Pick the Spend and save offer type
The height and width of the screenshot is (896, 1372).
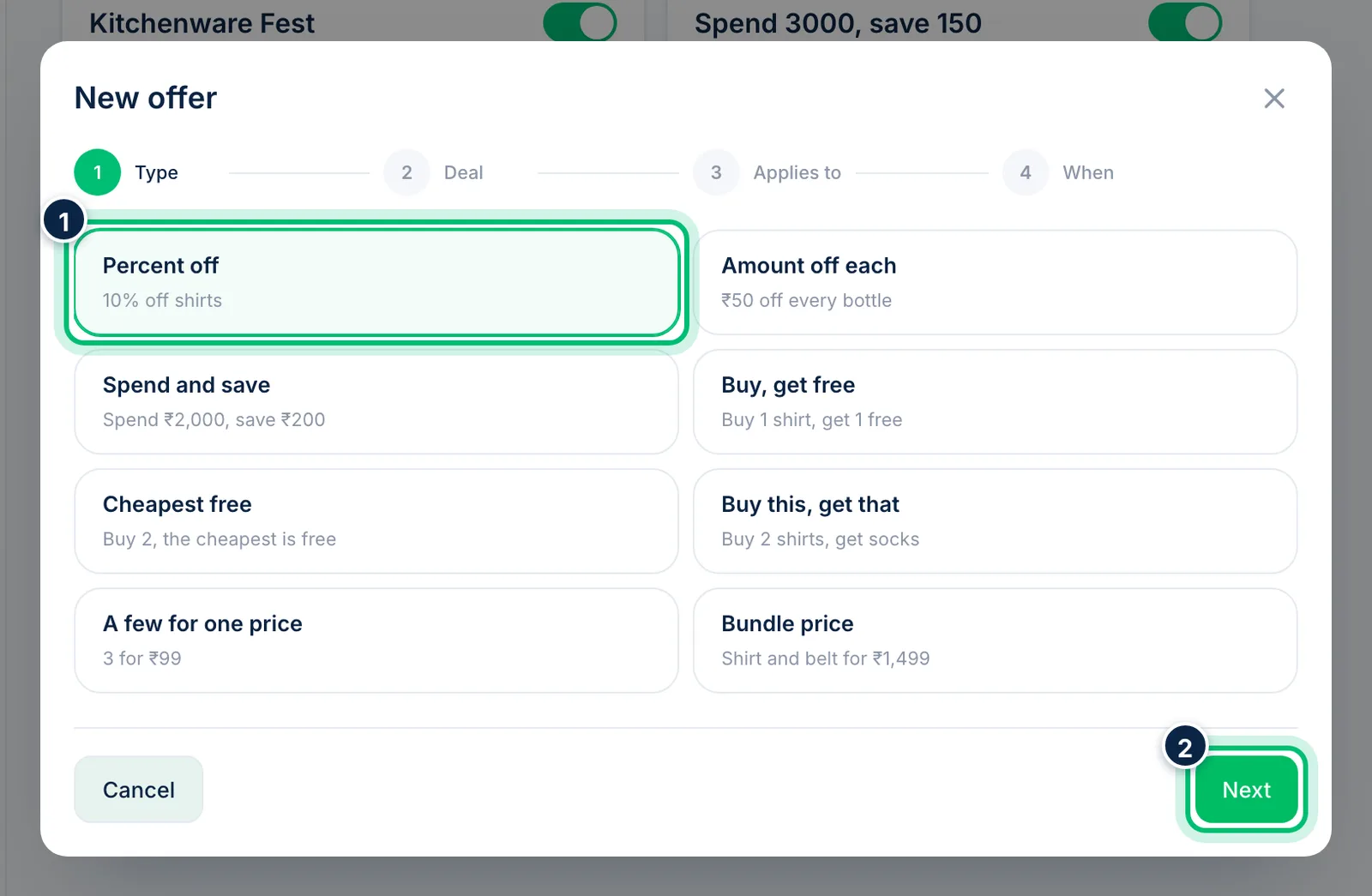376,401
